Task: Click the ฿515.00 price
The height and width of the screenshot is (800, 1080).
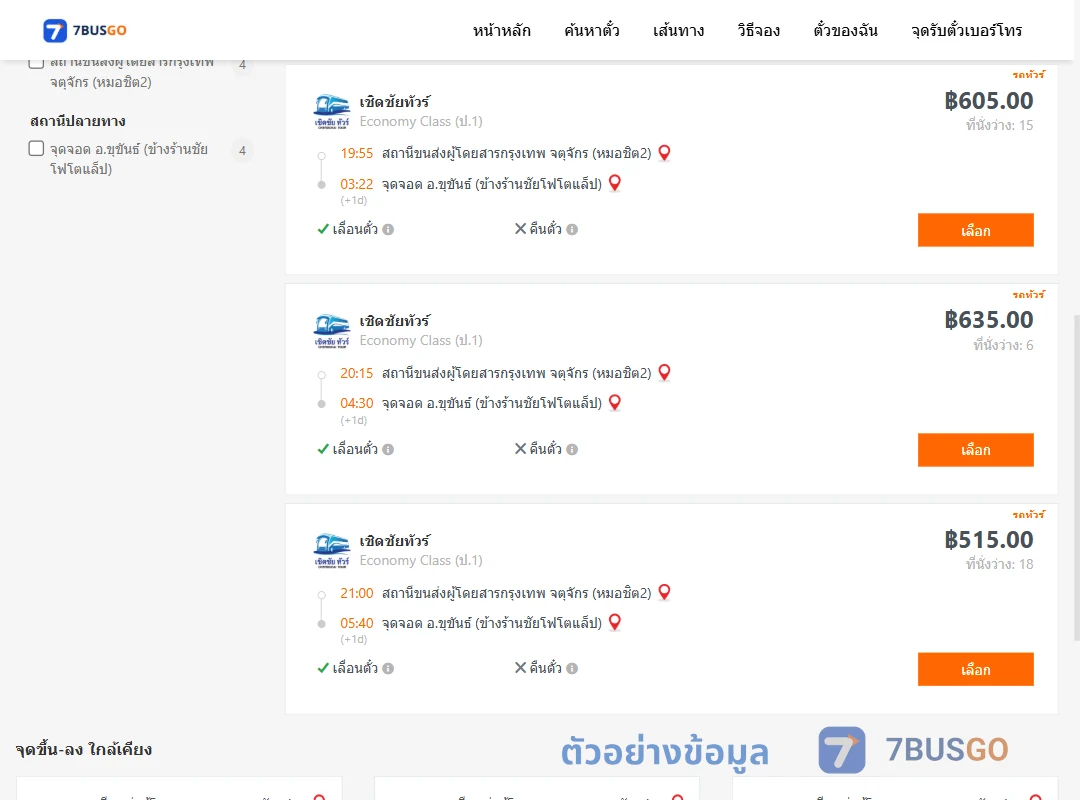Action: coord(988,540)
